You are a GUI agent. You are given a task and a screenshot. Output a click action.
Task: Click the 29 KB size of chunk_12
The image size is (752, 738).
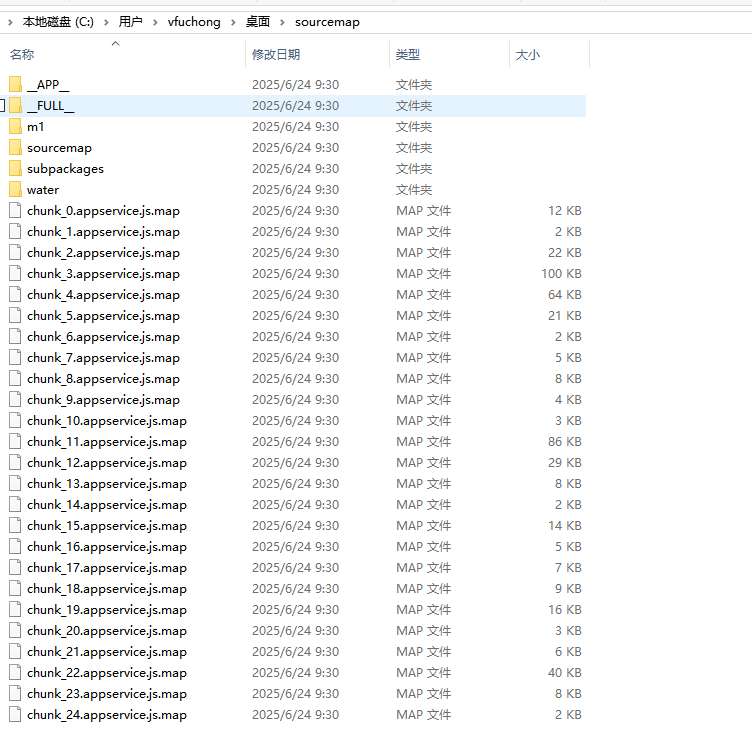565,463
